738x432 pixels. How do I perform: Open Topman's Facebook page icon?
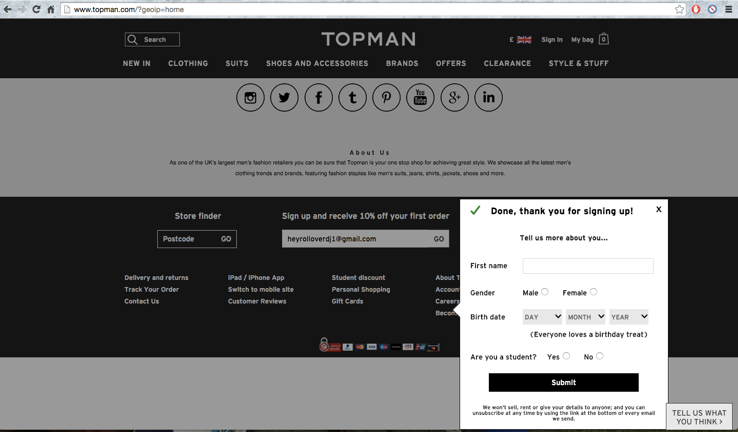319,97
